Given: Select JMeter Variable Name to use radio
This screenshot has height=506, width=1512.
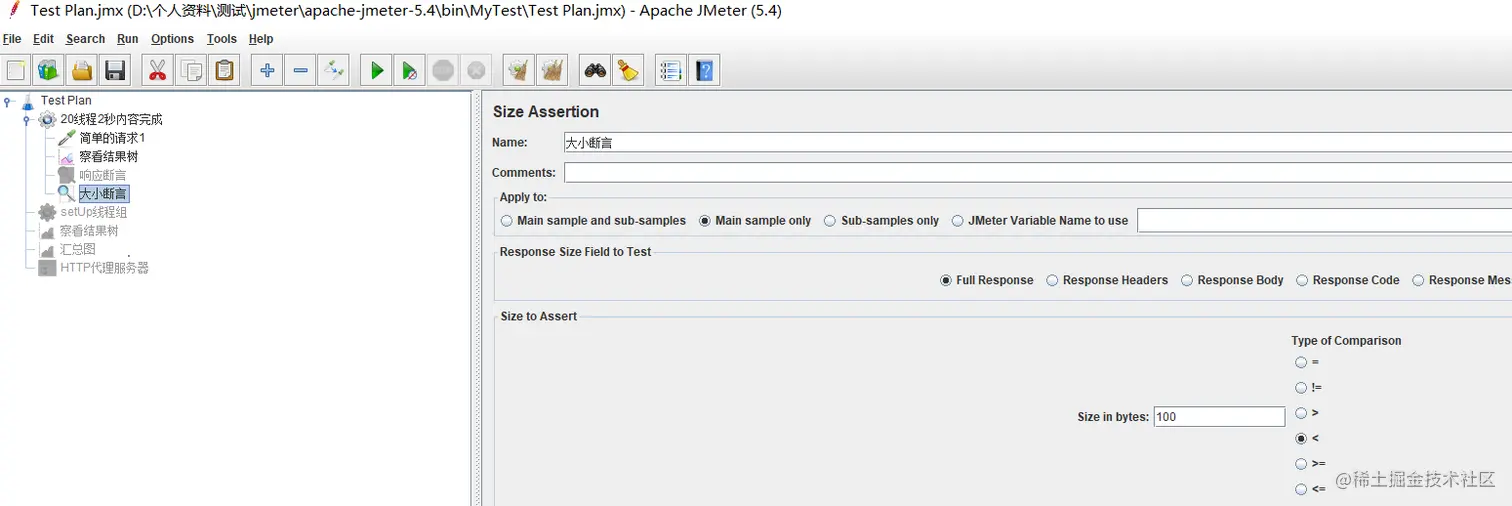Looking at the screenshot, I should click(958, 221).
